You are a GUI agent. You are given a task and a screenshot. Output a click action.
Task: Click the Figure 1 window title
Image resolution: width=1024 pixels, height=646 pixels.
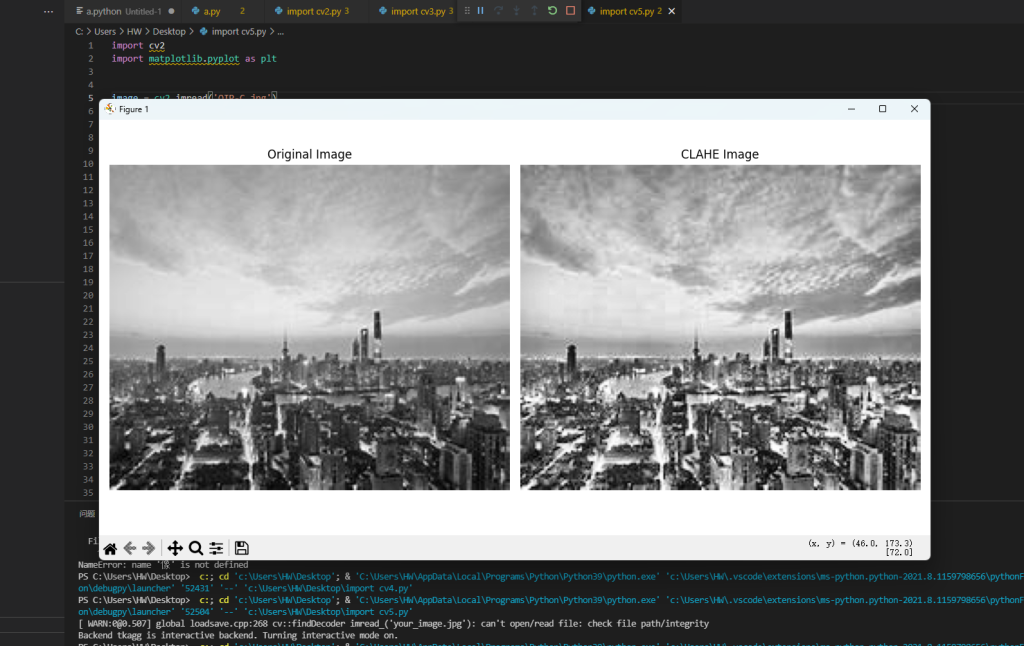[x=134, y=109]
